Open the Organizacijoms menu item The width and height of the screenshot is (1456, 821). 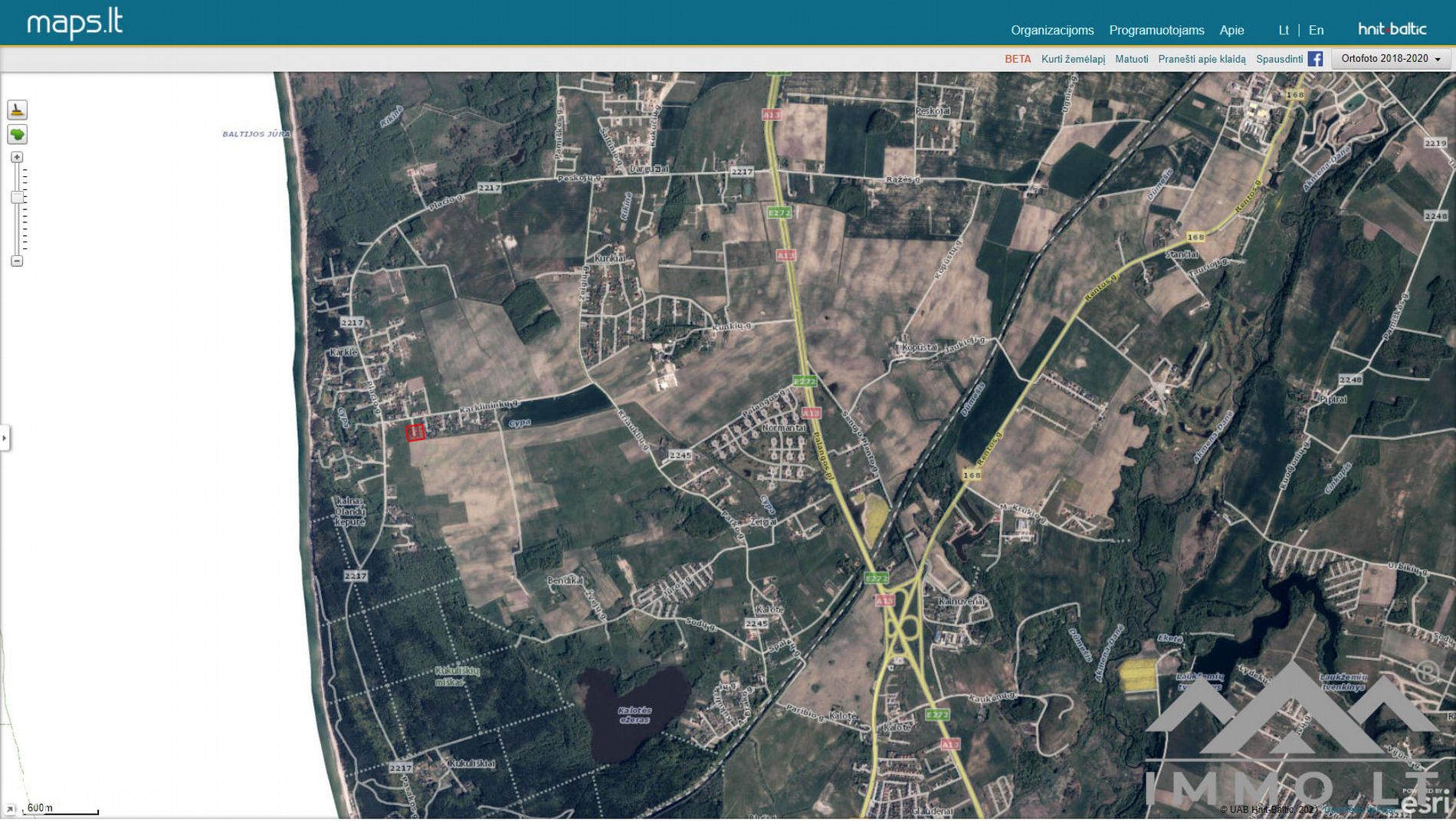1051,31
